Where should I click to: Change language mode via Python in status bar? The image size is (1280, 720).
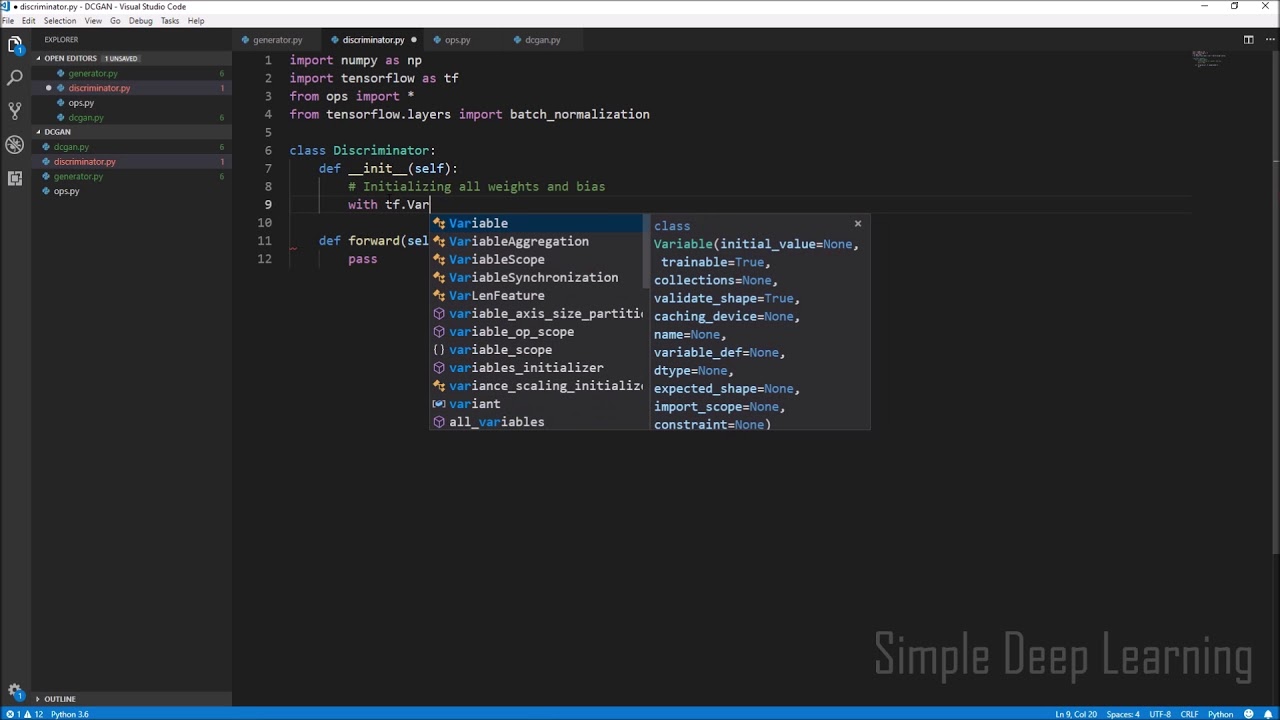[x=1220, y=714]
